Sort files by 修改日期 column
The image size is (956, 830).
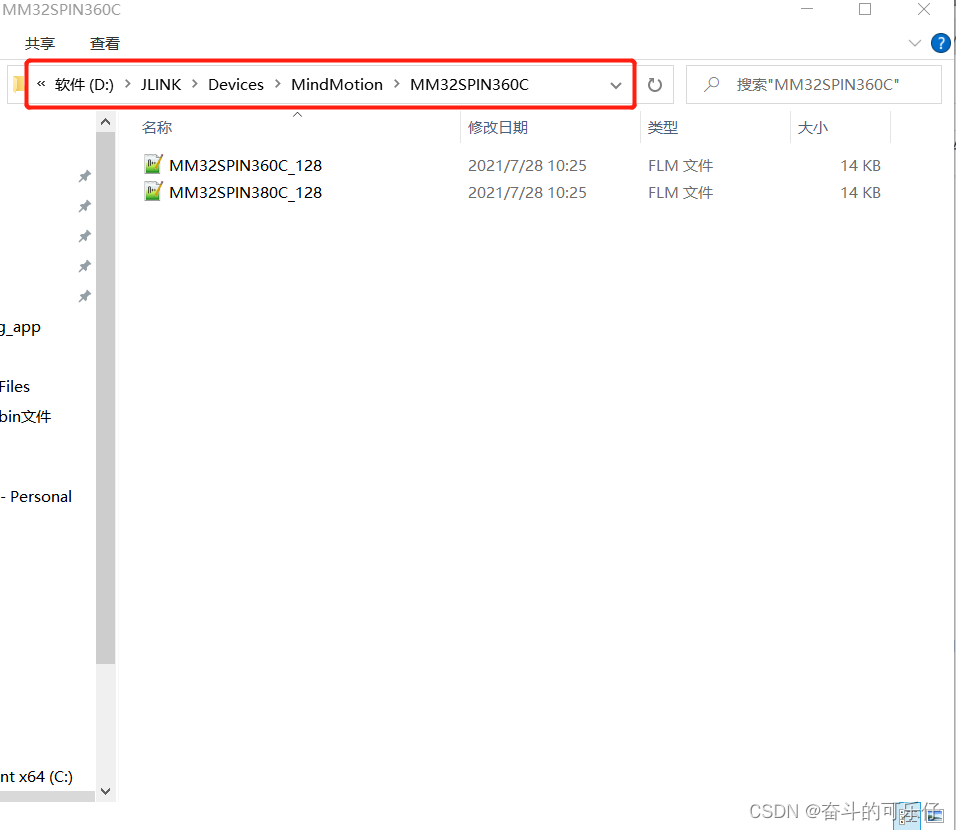pyautogui.click(x=498, y=127)
